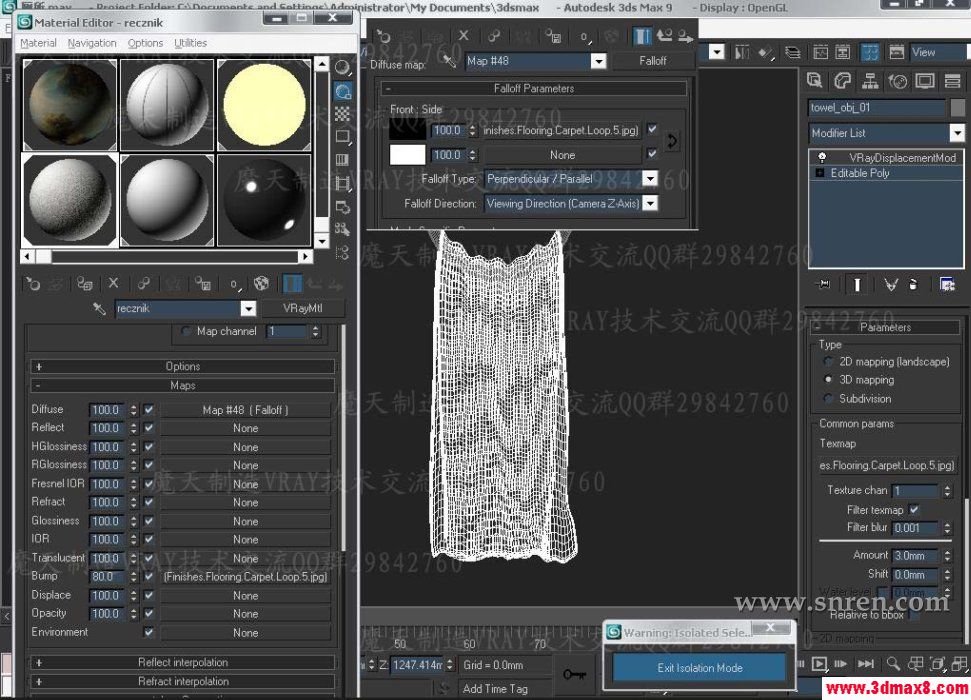
Task: Uncheck the Filter texmap checkbox
Action: coord(916,509)
